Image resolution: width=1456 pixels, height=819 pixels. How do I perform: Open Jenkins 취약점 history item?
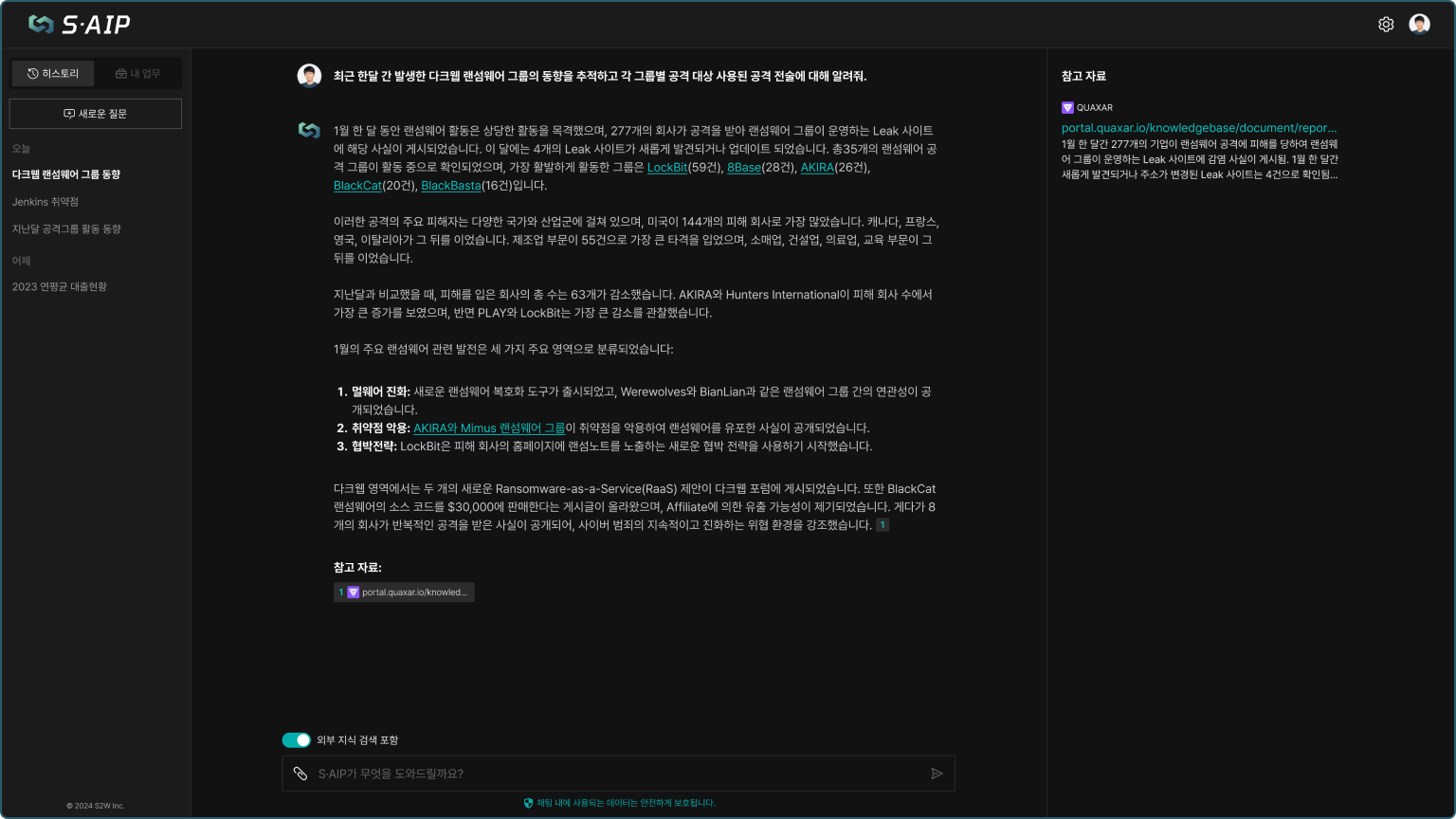(x=45, y=202)
